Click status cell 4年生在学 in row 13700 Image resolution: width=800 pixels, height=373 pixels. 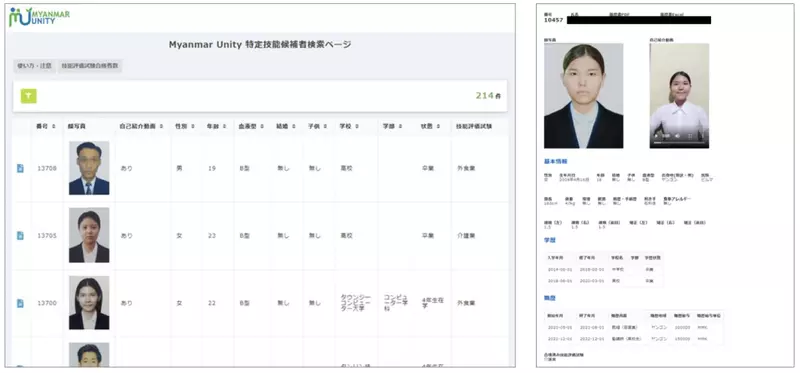click(x=433, y=303)
